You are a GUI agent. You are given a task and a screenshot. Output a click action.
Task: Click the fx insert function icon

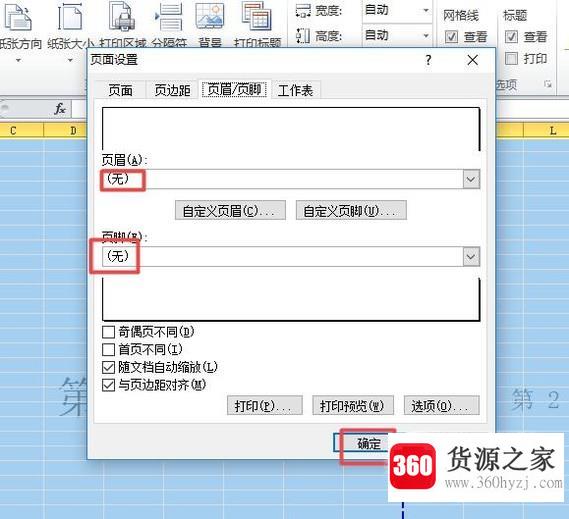coord(60,109)
